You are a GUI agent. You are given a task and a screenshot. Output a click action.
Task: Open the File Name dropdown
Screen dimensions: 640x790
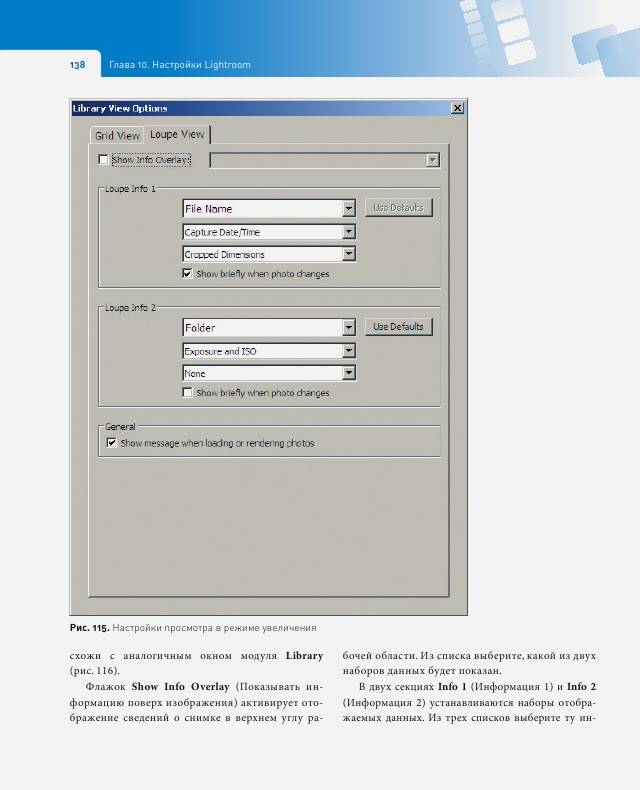click(x=349, y=209)
